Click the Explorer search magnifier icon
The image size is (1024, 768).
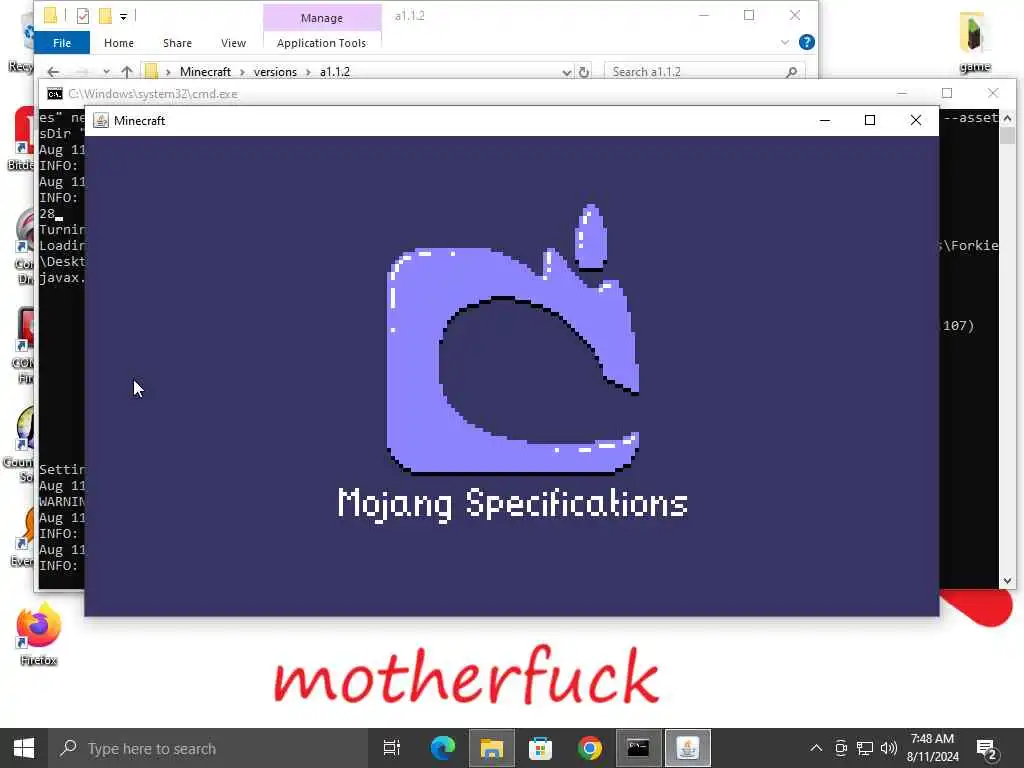[x=792, y=72]
